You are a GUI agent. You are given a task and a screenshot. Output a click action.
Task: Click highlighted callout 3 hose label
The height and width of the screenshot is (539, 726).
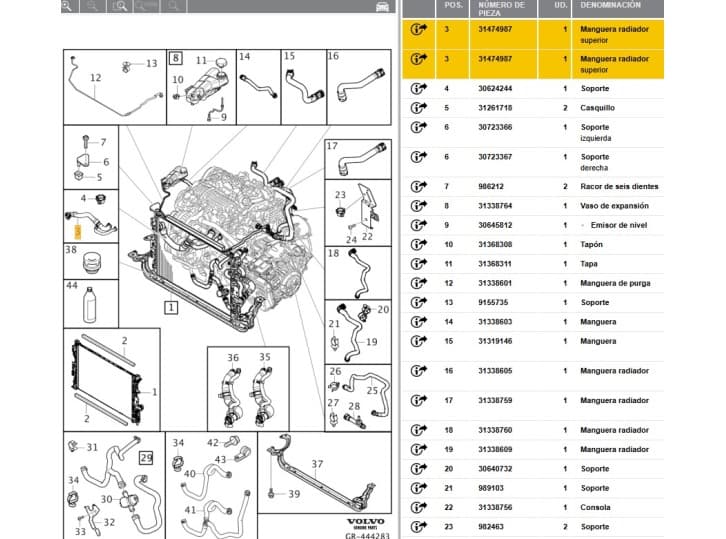click(78, 232)
